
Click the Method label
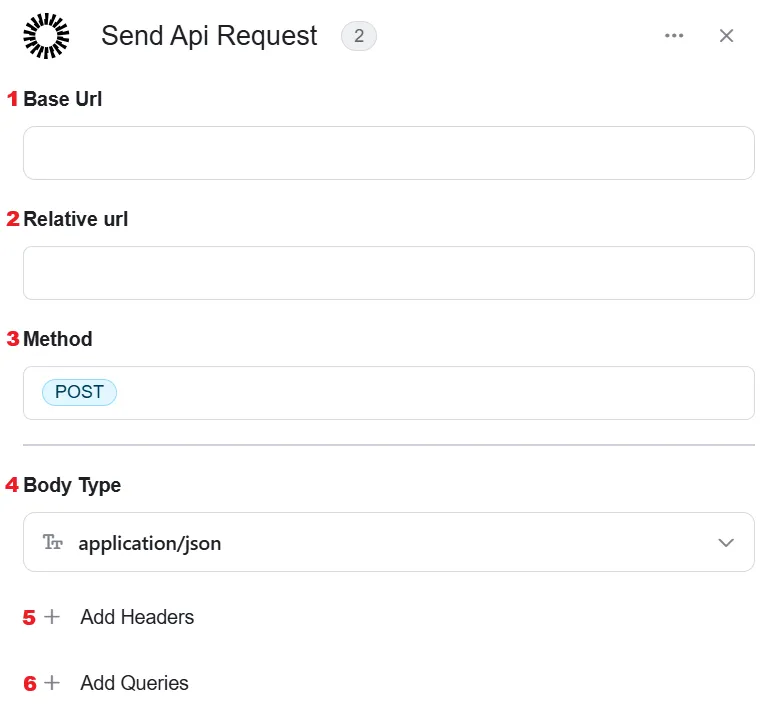pos(58,339)
